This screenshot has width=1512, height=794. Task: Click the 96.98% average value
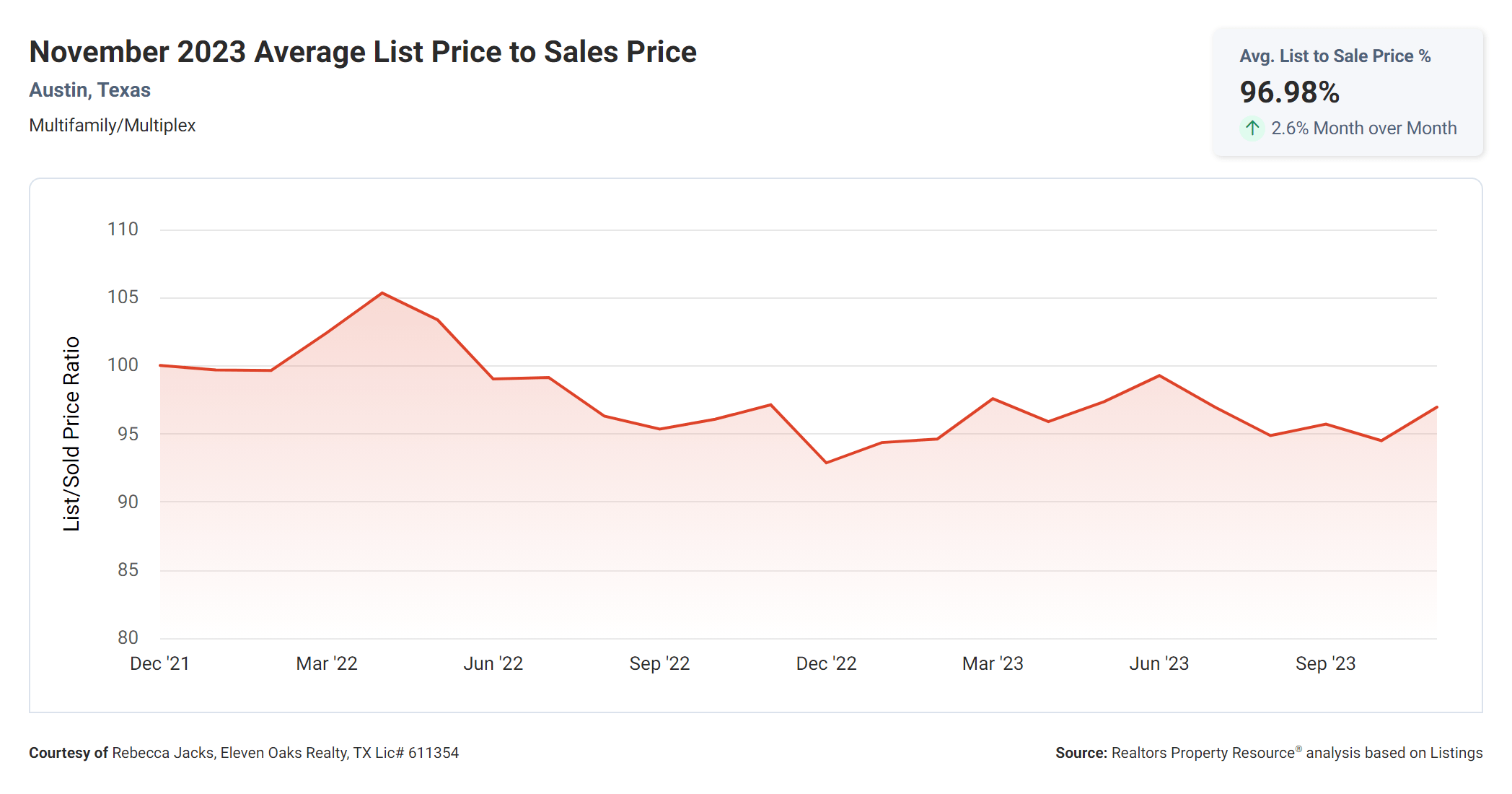(1289, 92)
